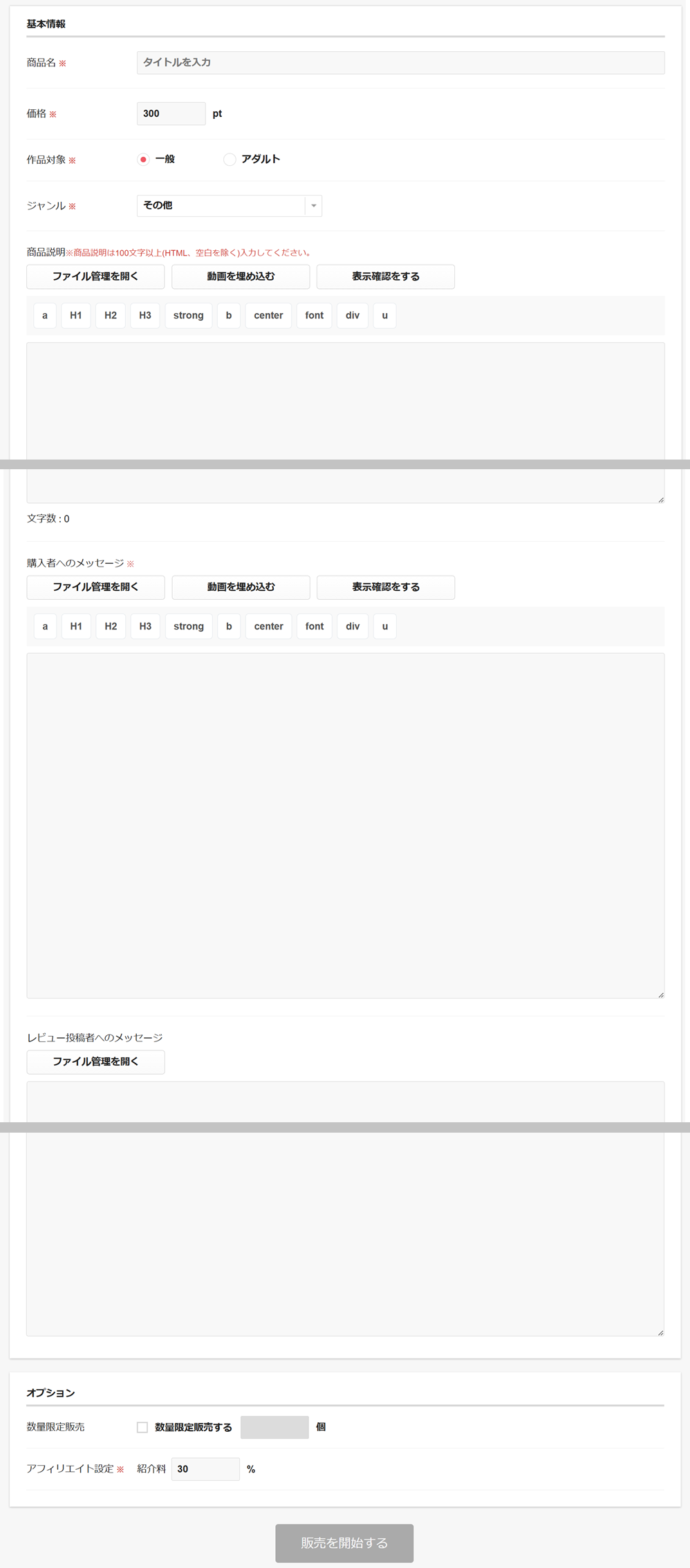Insert strong tag in 商品説明 editor toolbar
The height and width of the screenshot is (1568, 690).
[x=188, y=316]
